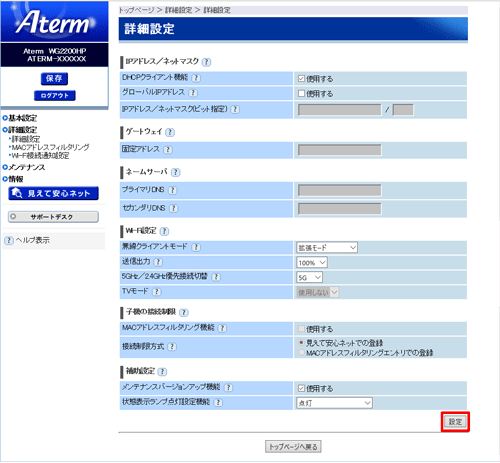Image resolution: width=500 pixels, height=463 pixels.
Task: Click the セカンダリDNS input field
Action: [340, 209]
